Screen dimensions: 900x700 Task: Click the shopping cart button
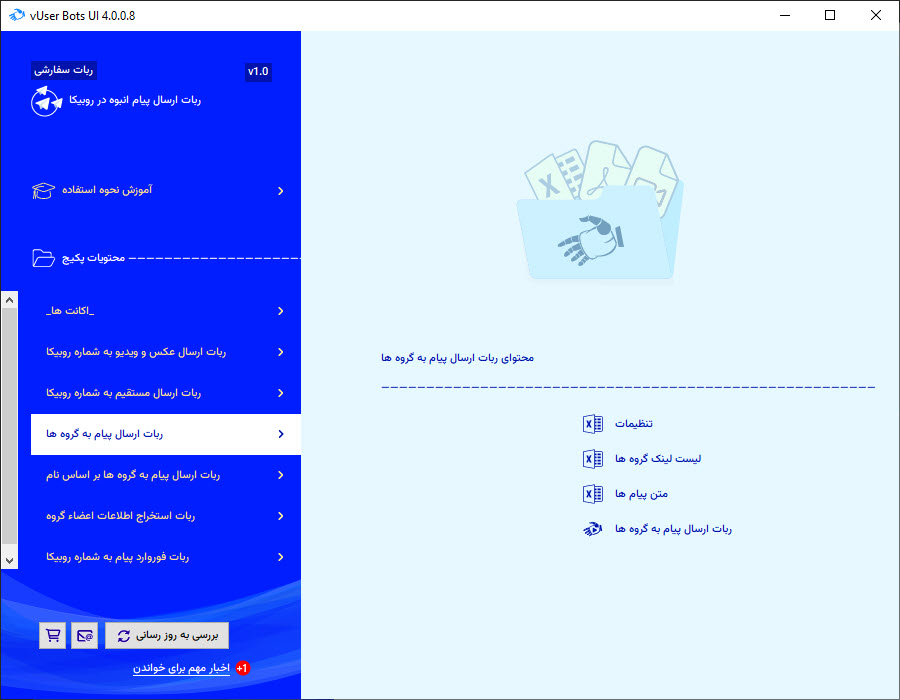click(53, 636)
